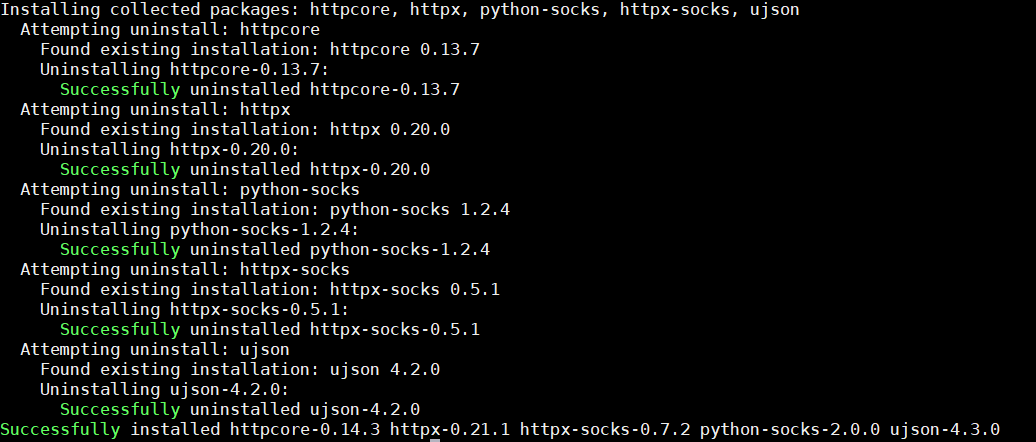The image size is (1036, 442).
Task: Click 'Successfully uninstalled httpx-socks-0.5.1' line
Action: (270, 330)
